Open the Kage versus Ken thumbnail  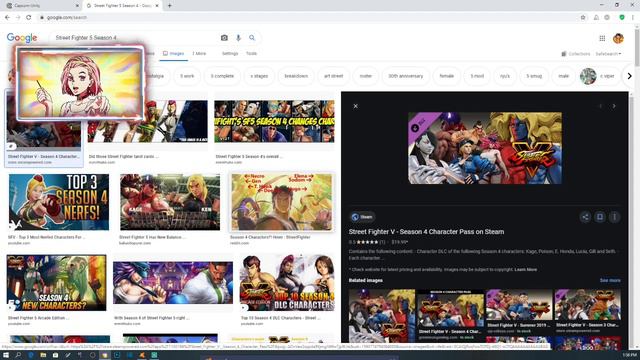[x=170, y=202]
